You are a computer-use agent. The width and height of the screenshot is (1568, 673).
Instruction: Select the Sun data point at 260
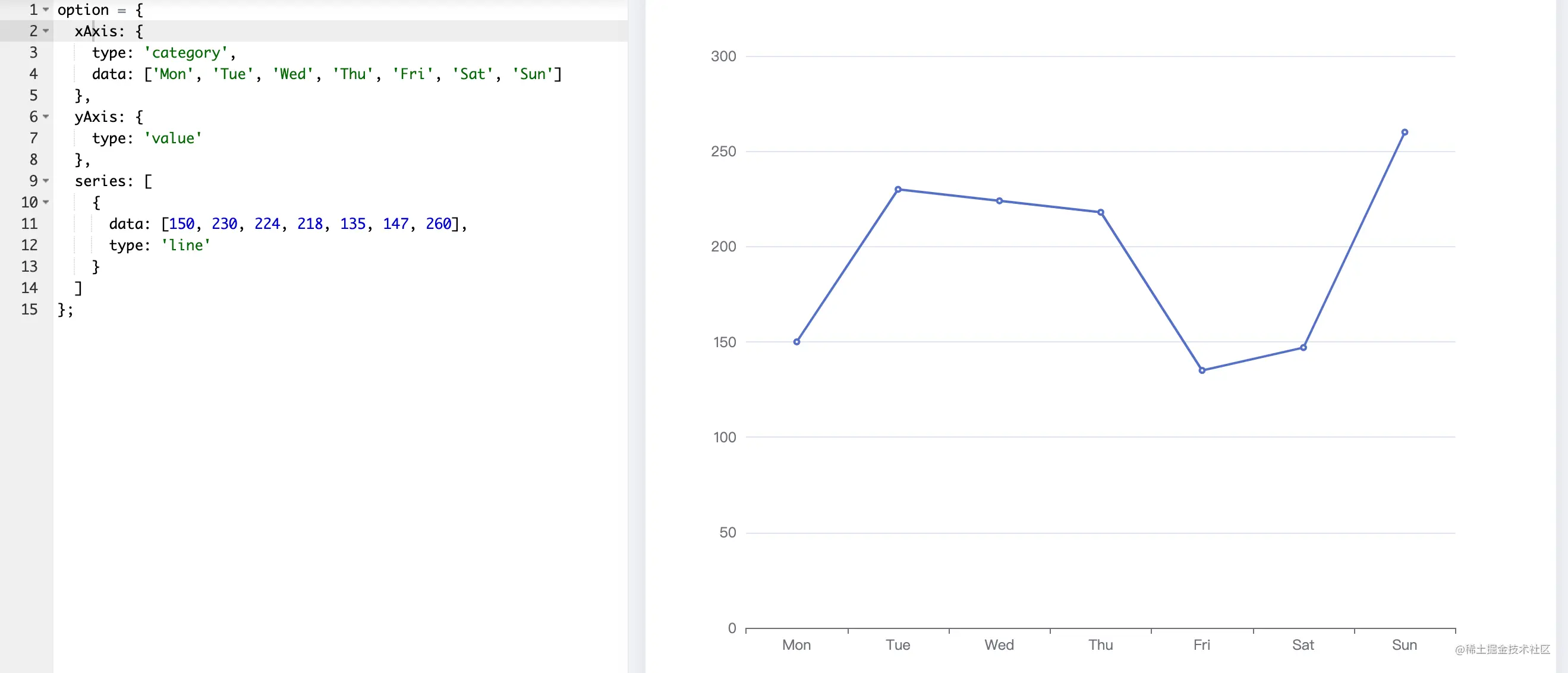click(1405, 132)
